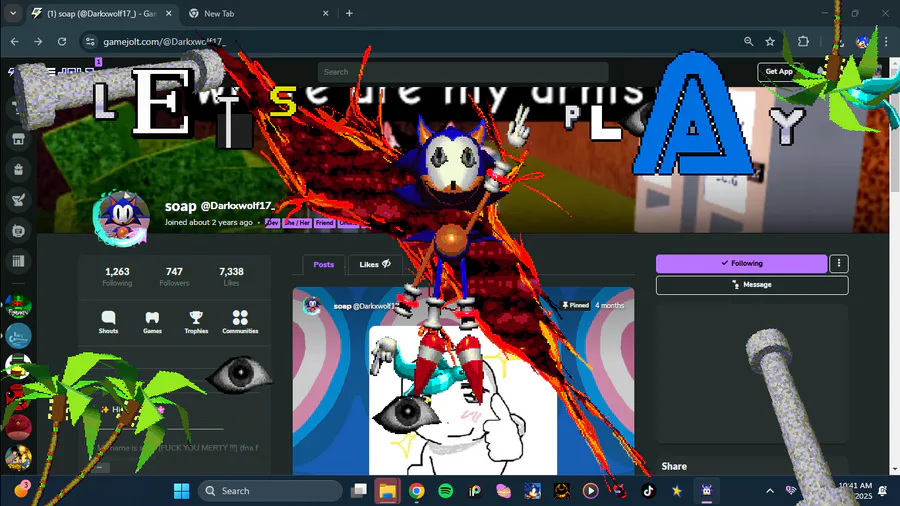This screenshot has width=900, height=506.
Task: Select the soap Game Jolt browser tab
Action: [103, 13]
